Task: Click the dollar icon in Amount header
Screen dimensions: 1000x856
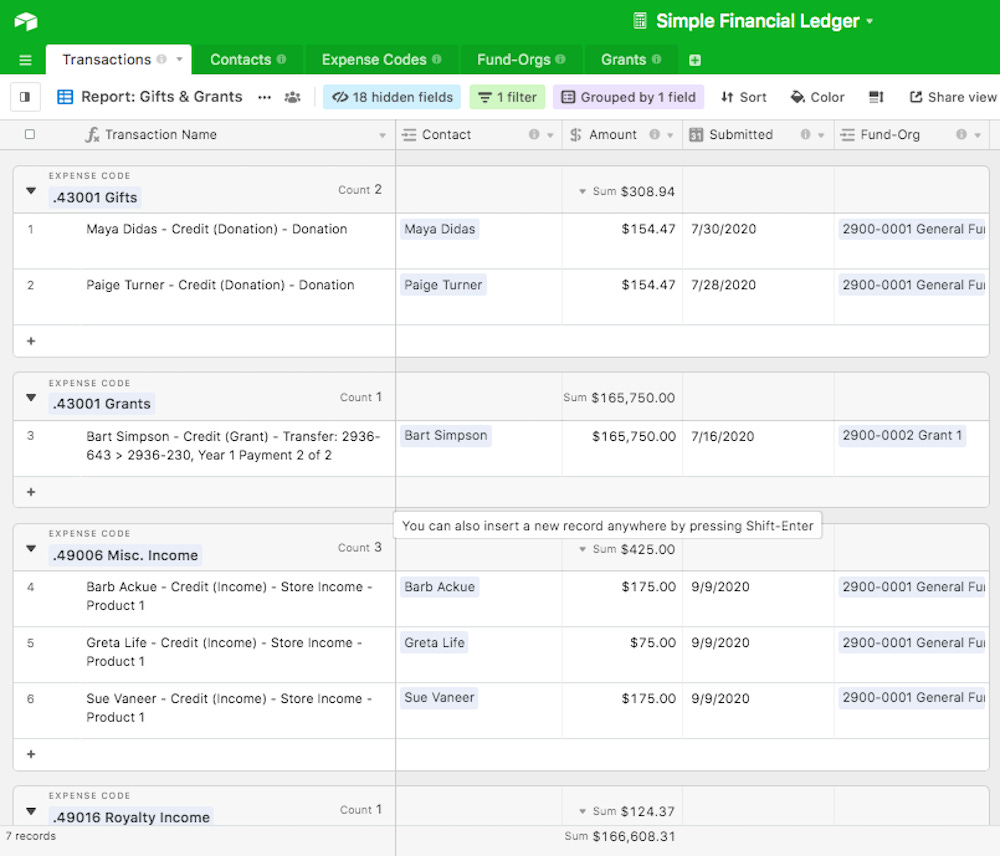Action: click(x=576, y=135)
